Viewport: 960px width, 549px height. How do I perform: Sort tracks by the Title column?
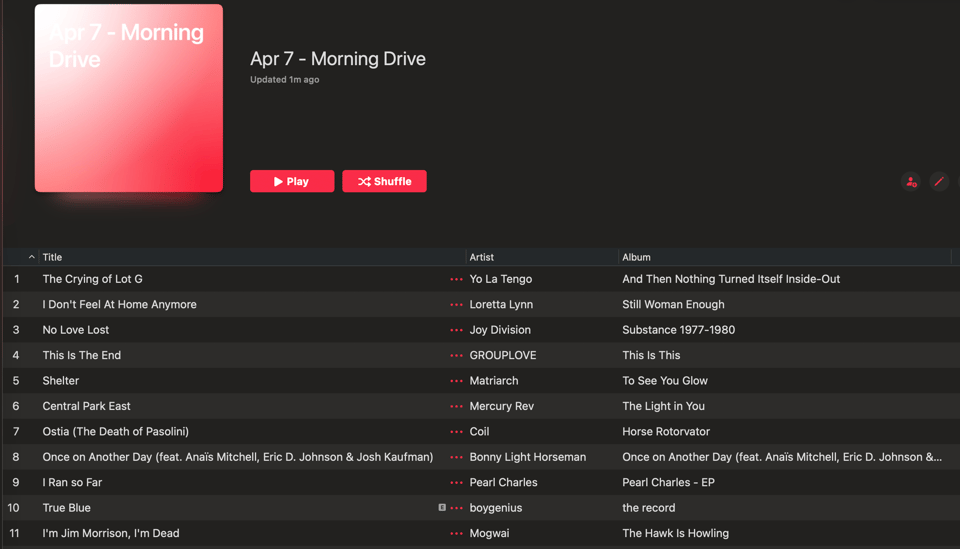point(52,257)
